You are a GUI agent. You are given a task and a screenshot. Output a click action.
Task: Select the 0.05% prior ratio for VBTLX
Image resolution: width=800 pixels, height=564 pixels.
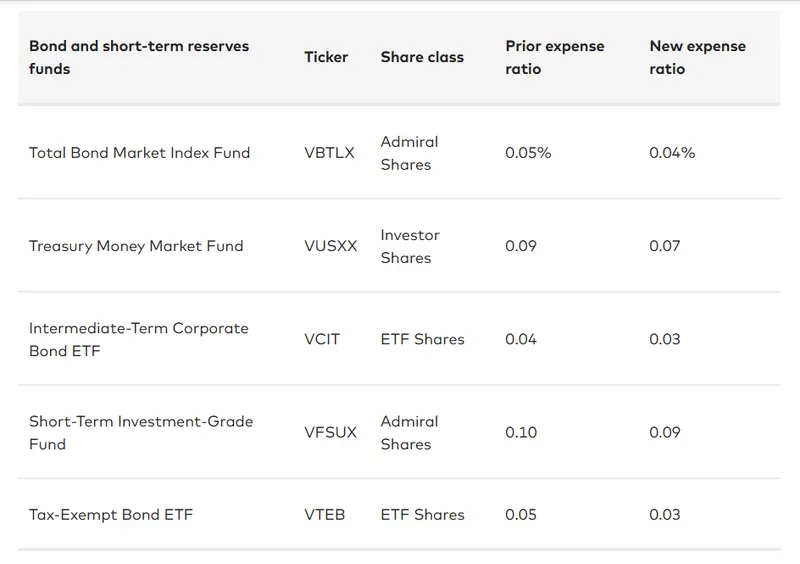528,153
